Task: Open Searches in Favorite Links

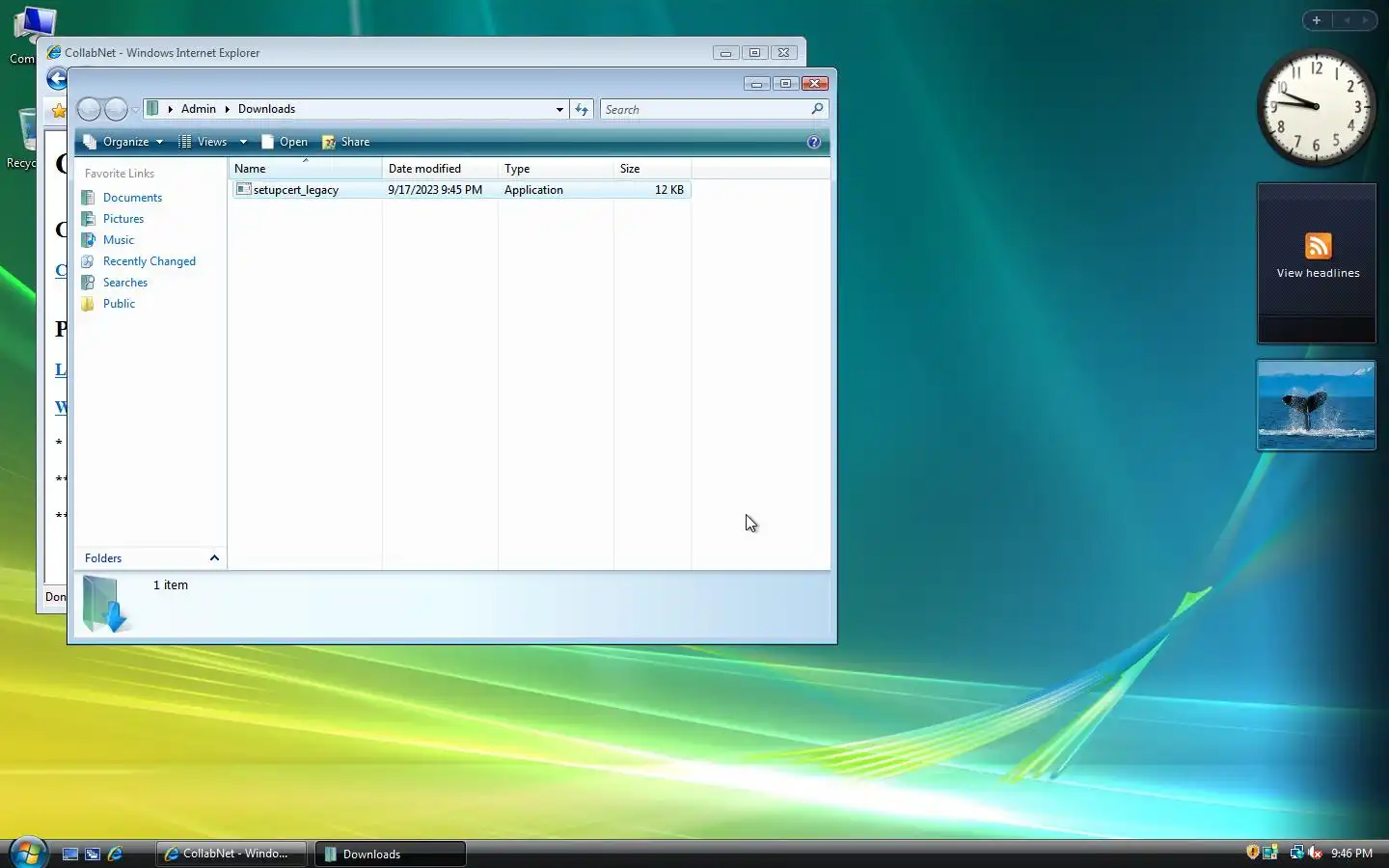Action: [125, 283]
